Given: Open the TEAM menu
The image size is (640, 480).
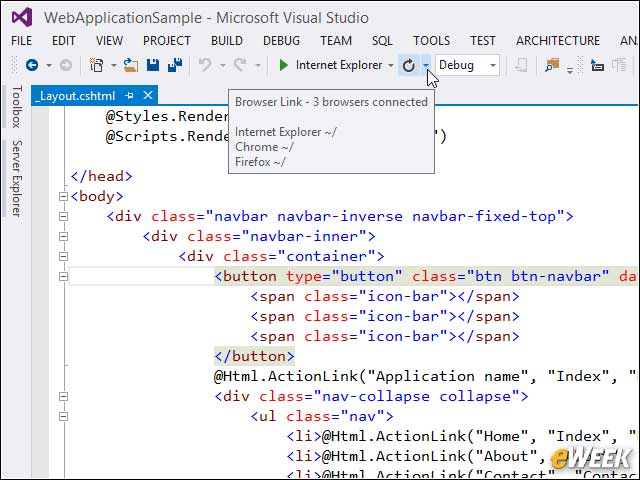Looking at the screenshot, I should click(x=336, y=41).
